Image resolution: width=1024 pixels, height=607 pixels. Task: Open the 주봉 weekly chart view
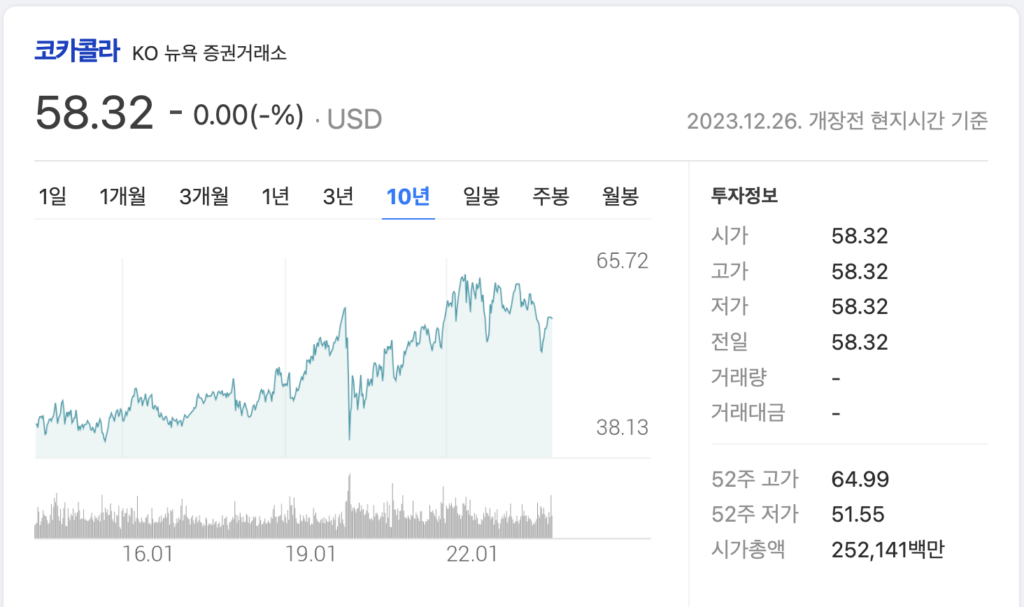pyautogui.click(x=550, y=197)
